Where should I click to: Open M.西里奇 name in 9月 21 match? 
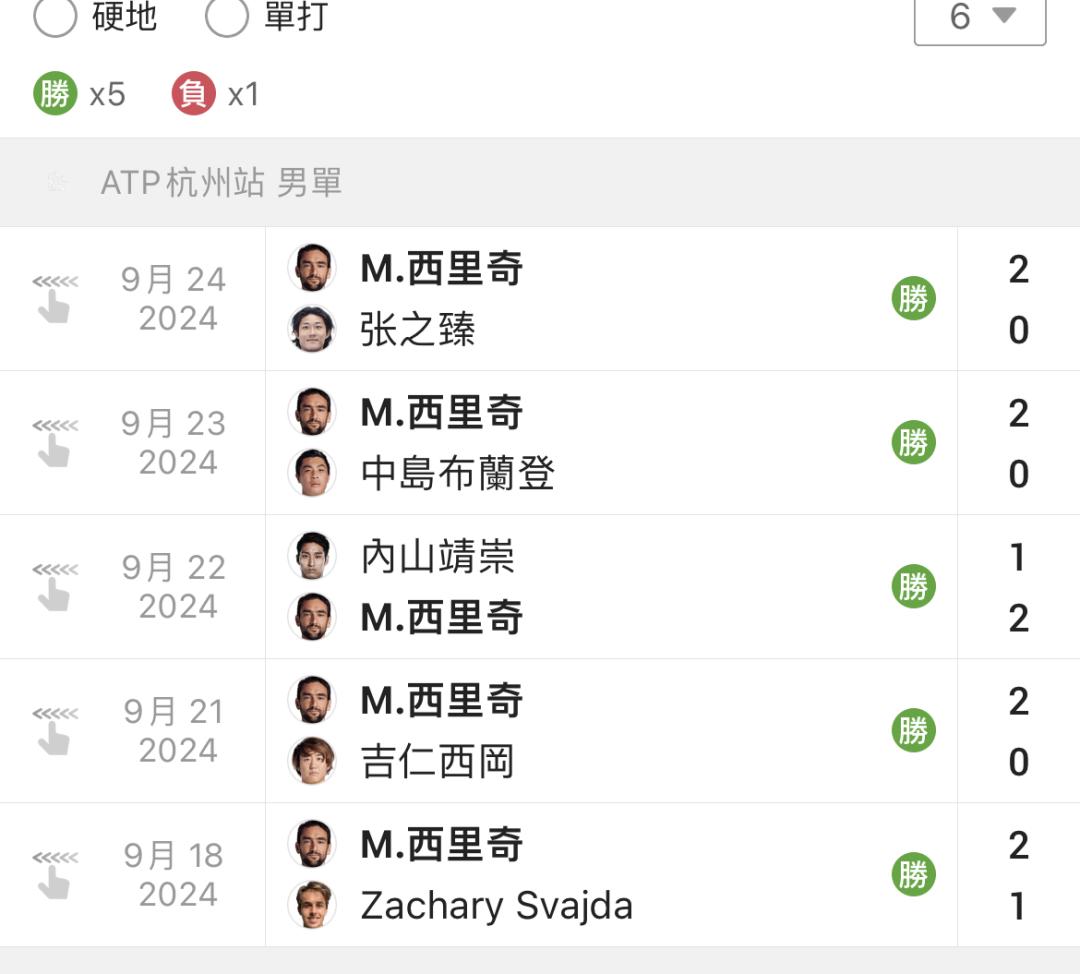click(441, 701)
